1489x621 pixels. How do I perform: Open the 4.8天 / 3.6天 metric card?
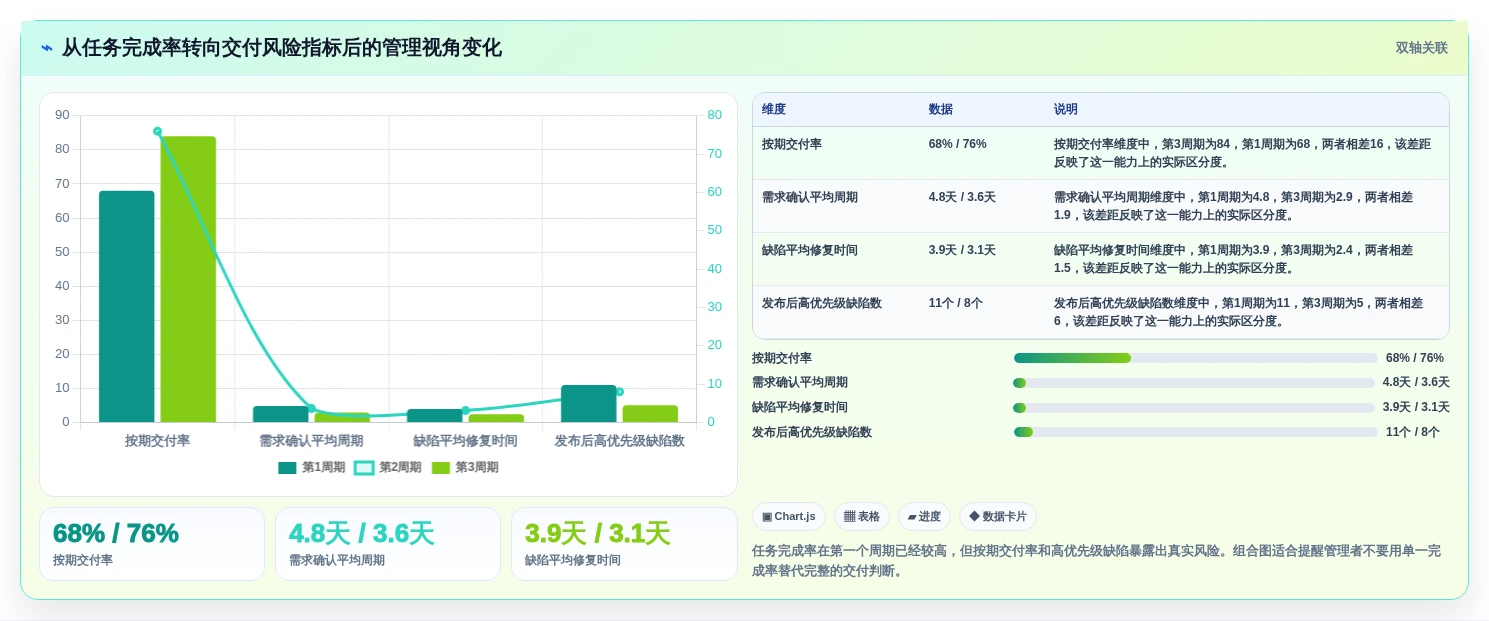click(x=388, y=544)
